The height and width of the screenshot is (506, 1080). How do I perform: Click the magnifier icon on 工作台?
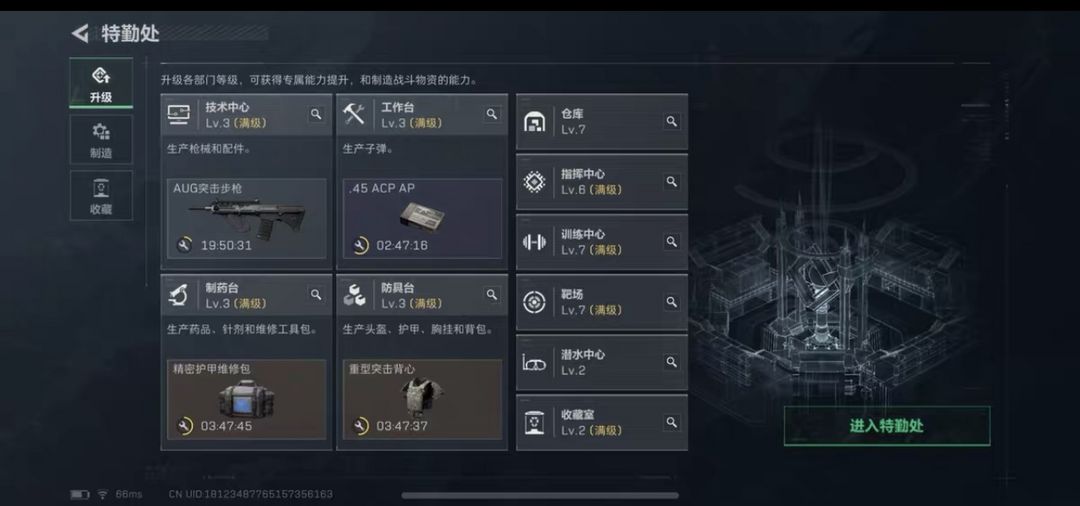[x=492, y=114]
